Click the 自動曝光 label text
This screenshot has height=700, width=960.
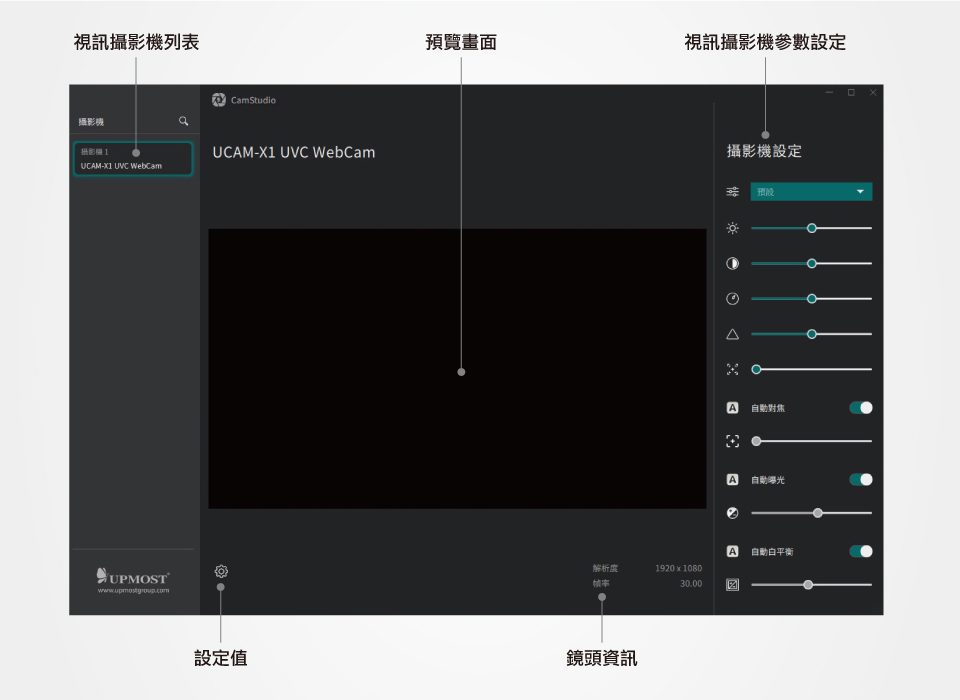768,480
